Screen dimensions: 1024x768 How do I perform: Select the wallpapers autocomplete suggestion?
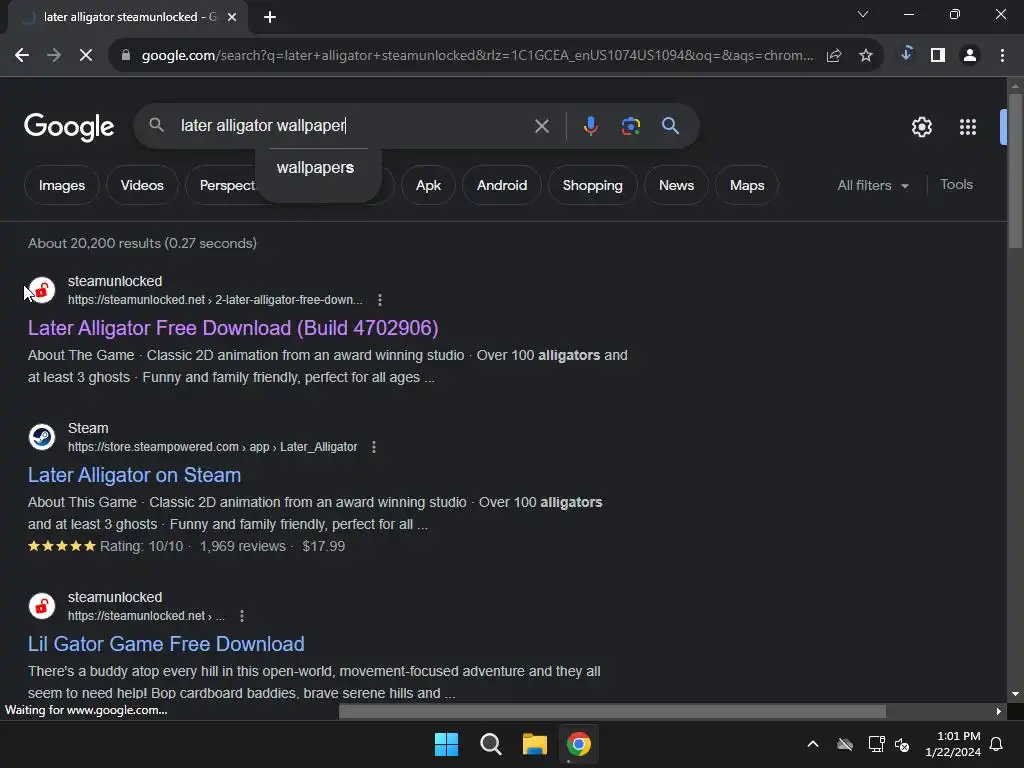315,168
